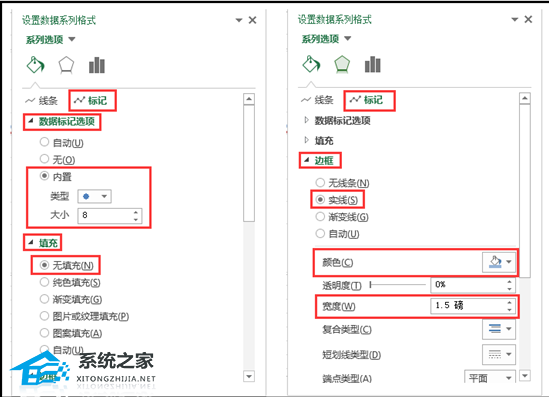Screen dimensions: 549x397
Task: Select 自动(U) marker option radio
Action: 44,142
